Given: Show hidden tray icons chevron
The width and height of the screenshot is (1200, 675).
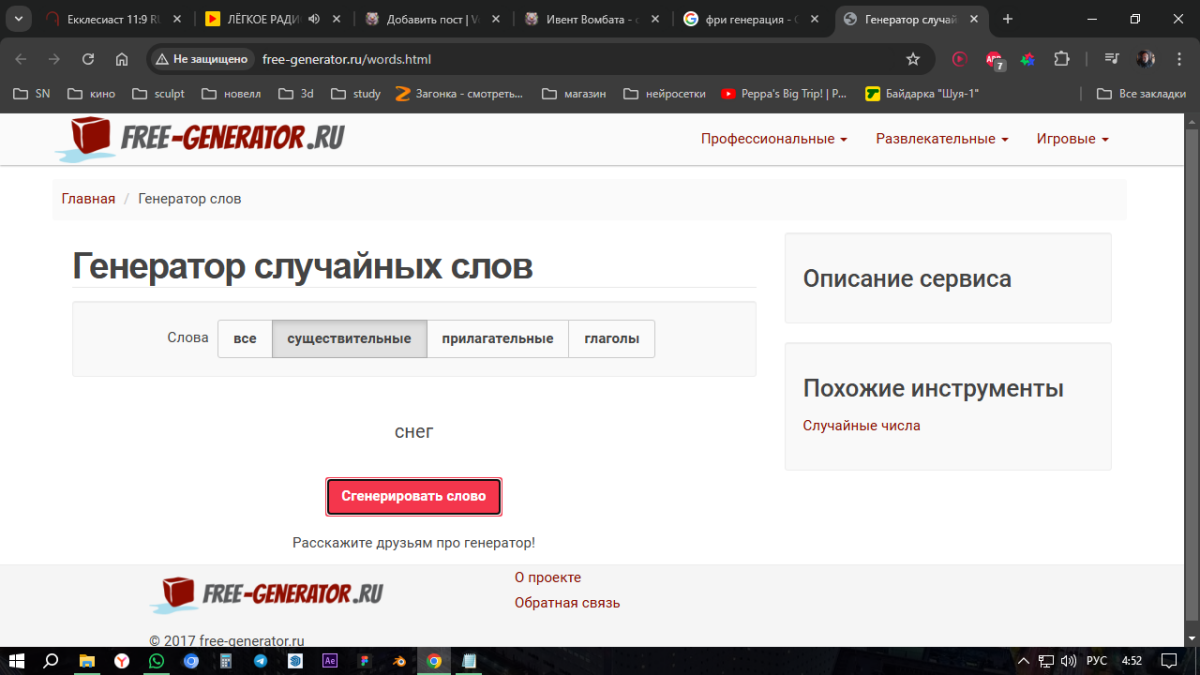Looking at the screenshot, I should tap(1023, 661).
